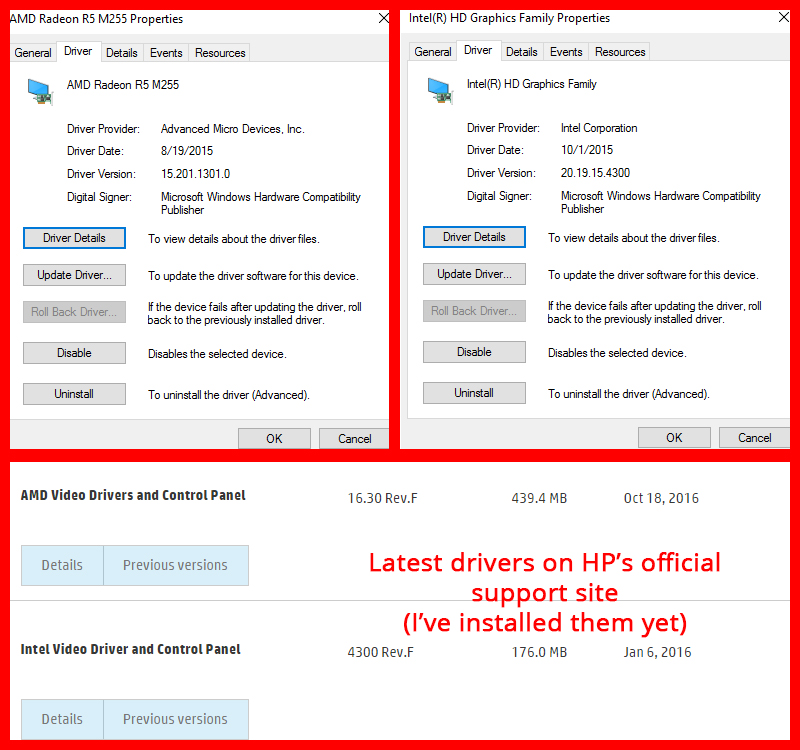View Previous versions of Intel Video Driver
800x750 pixels.
click(176, 719)
